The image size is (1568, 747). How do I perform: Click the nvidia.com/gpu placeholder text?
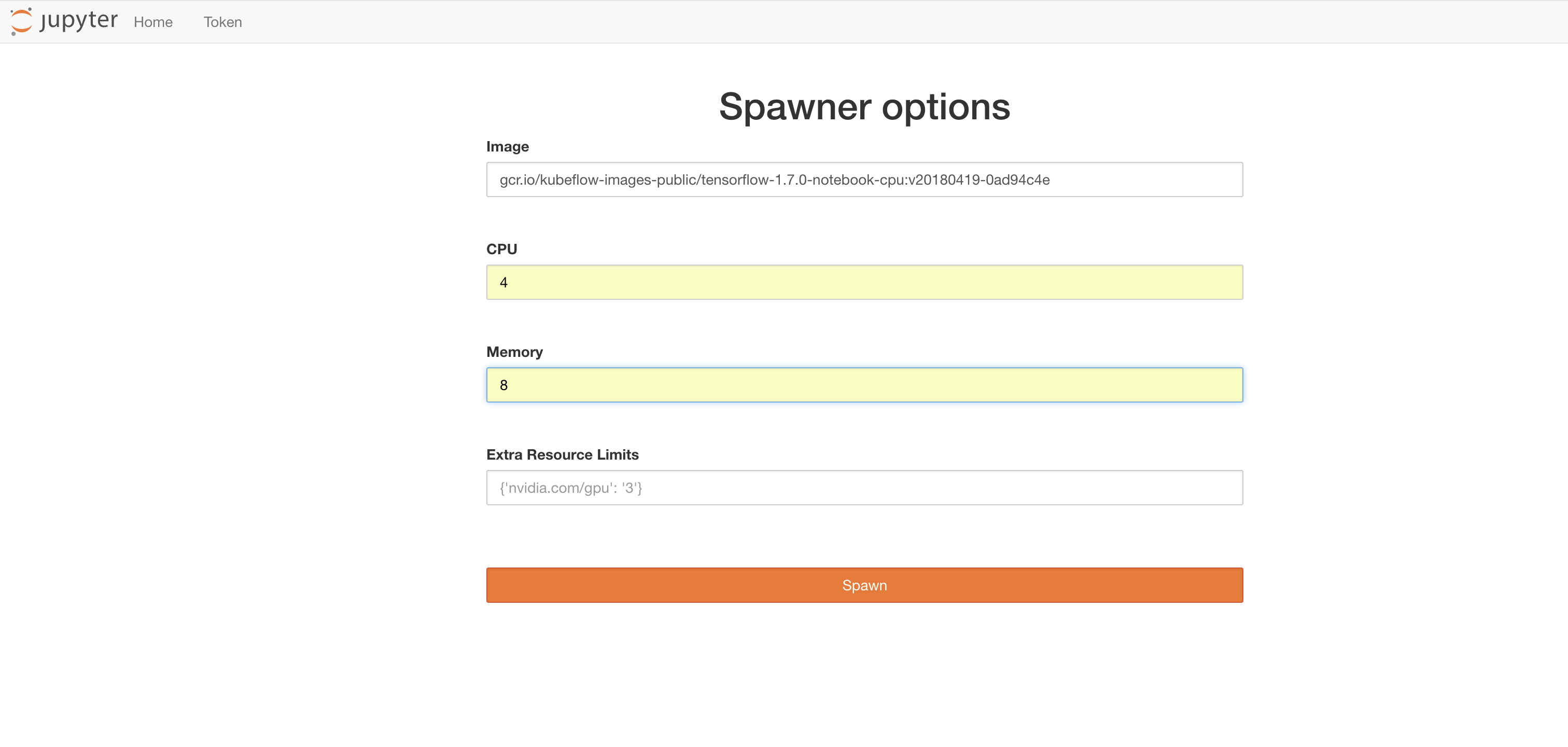(x=570, y=488)
